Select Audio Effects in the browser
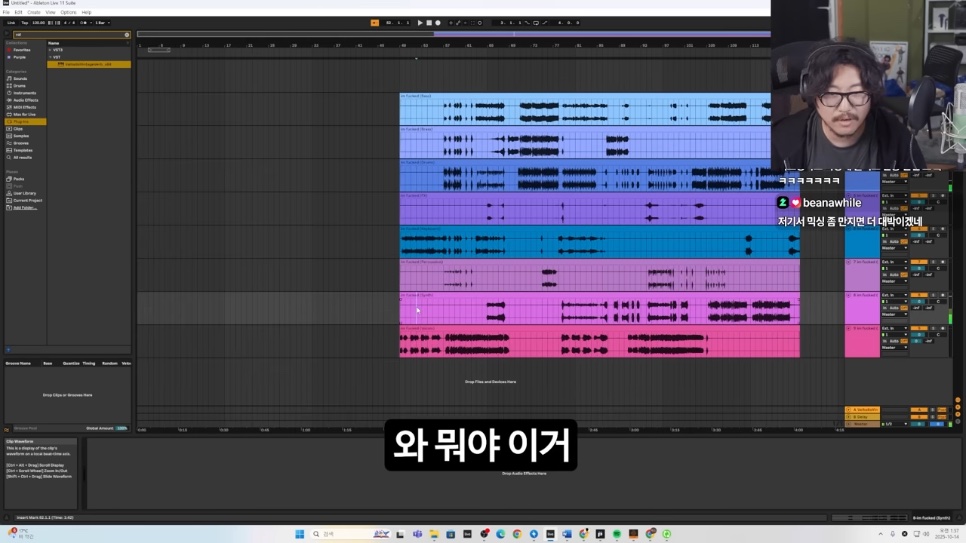 click(x=26, y=100)
